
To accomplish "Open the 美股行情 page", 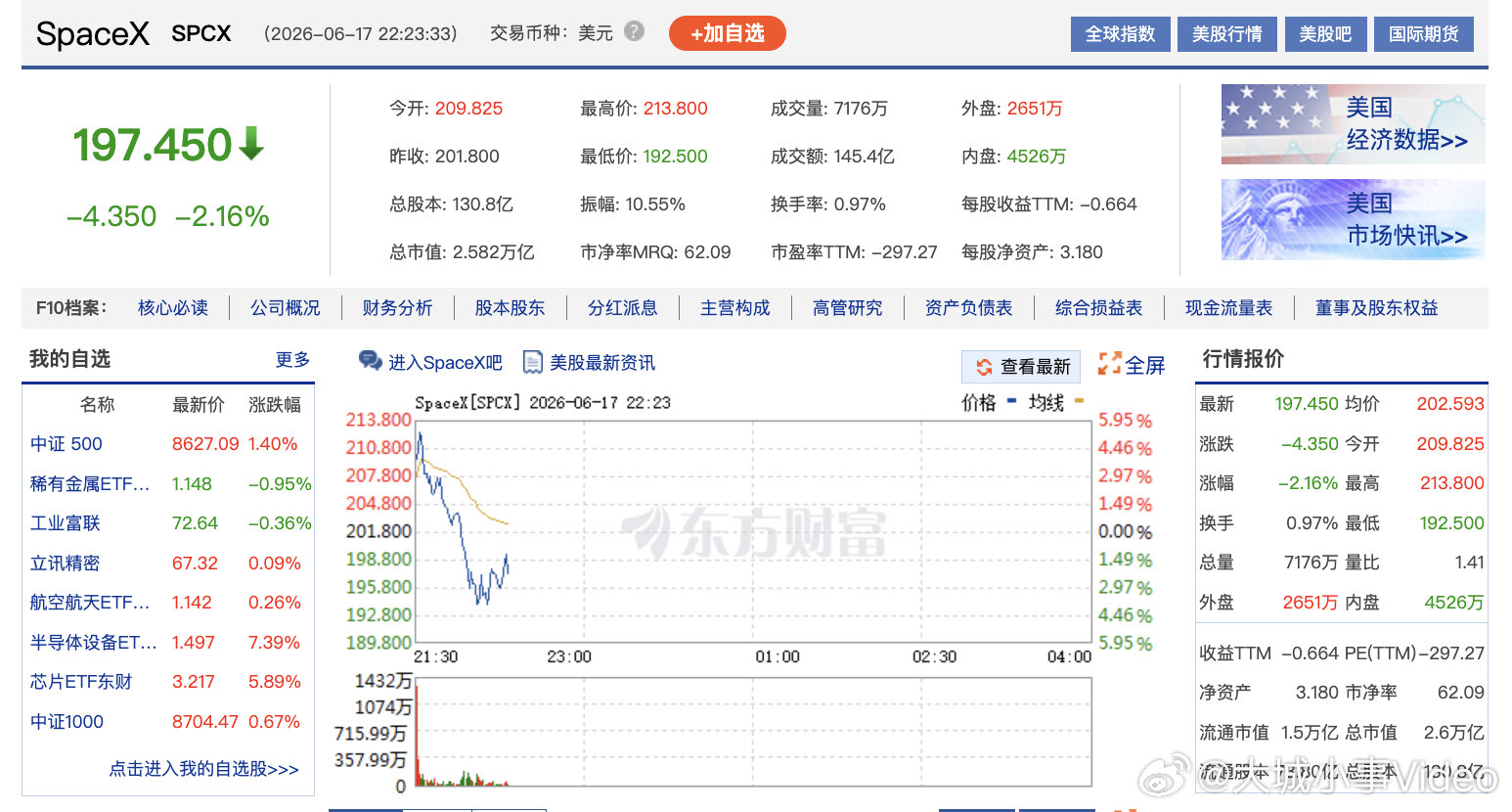I will [x=1226, y=34].
